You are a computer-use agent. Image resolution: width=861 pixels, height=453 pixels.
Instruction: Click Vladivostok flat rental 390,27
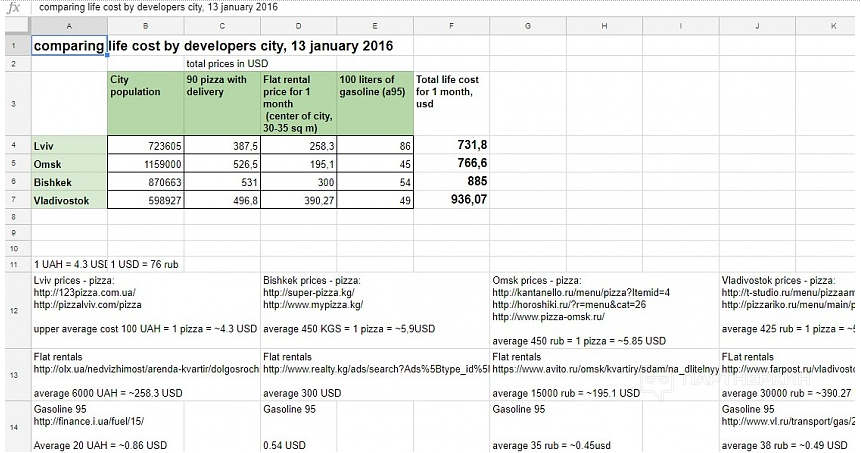click(298, 200)
